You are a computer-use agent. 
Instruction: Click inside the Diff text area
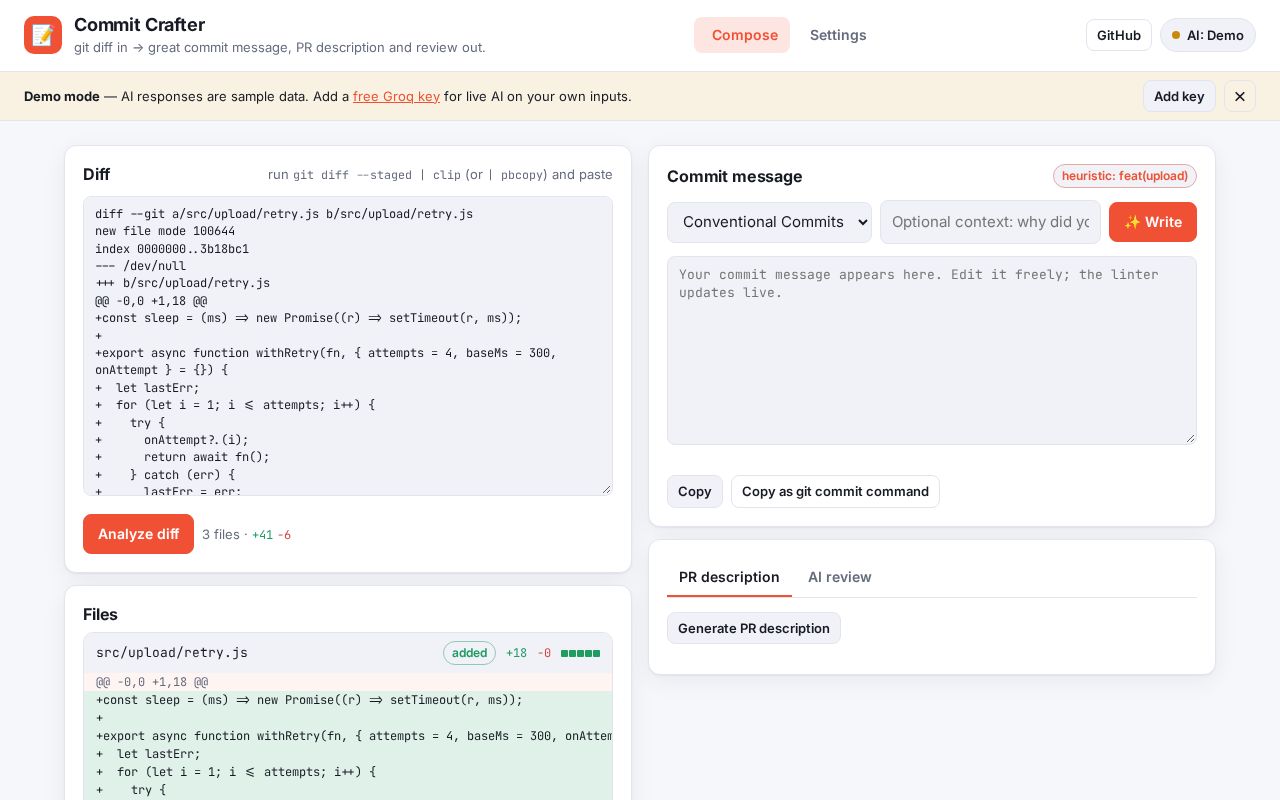(348, 346)
